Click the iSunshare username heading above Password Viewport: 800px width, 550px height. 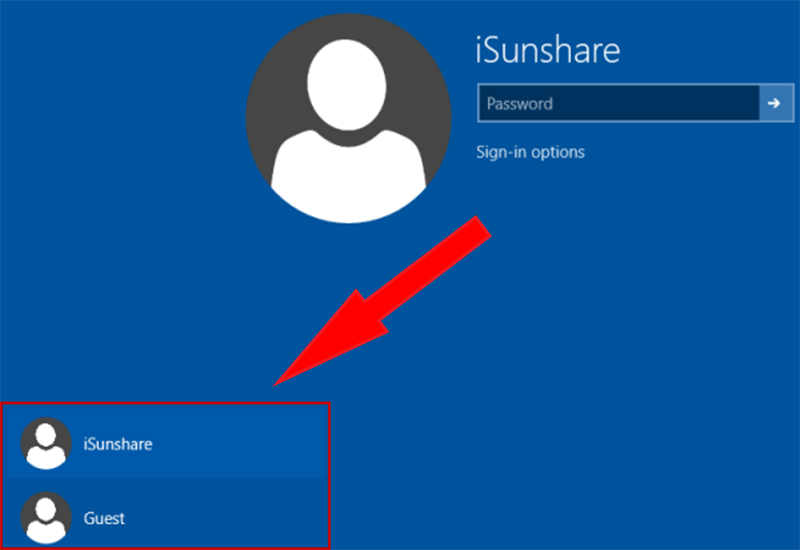(548, 50)
